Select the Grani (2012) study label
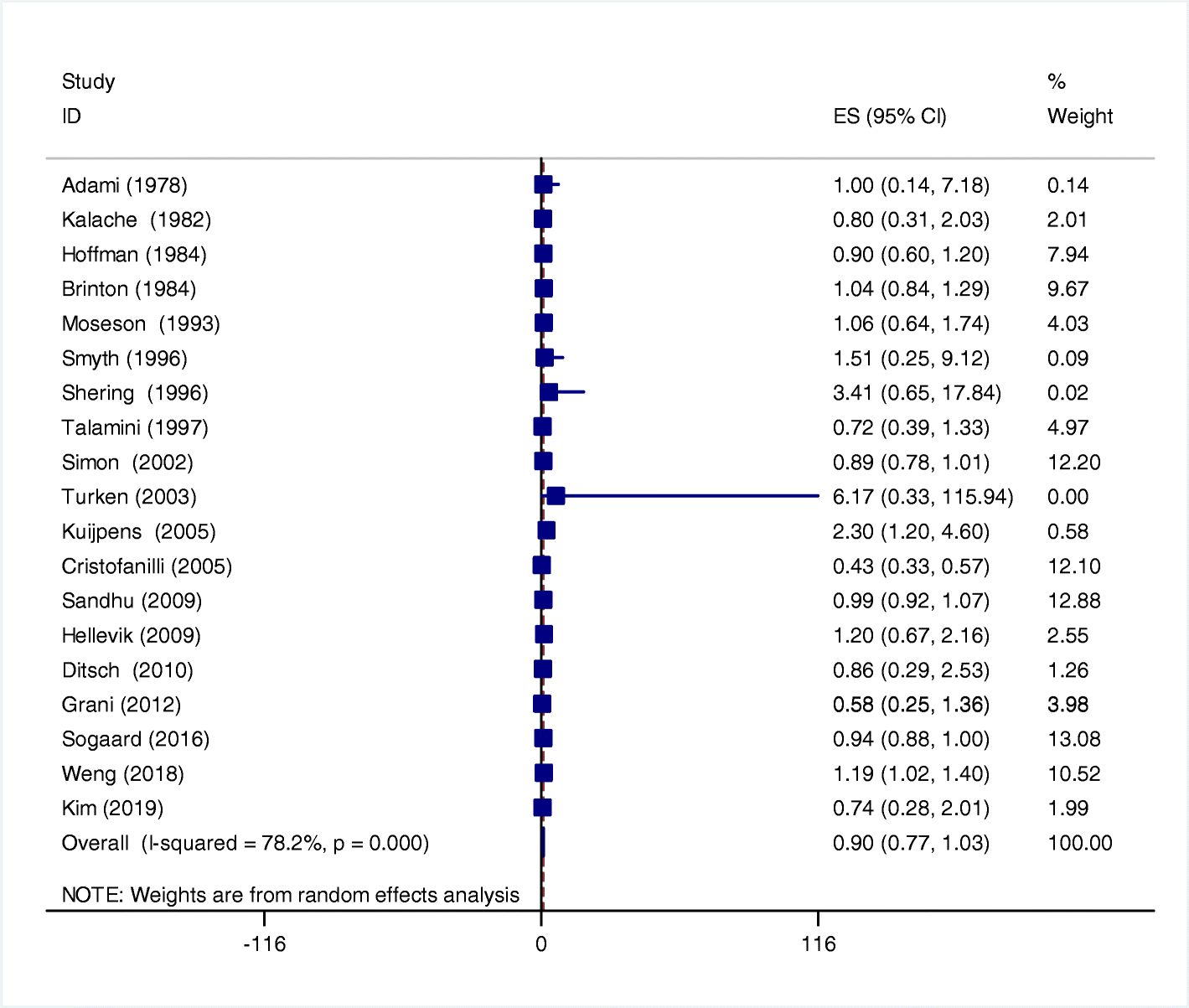This screenshot has height=1008, width=1189. (121, 705)
